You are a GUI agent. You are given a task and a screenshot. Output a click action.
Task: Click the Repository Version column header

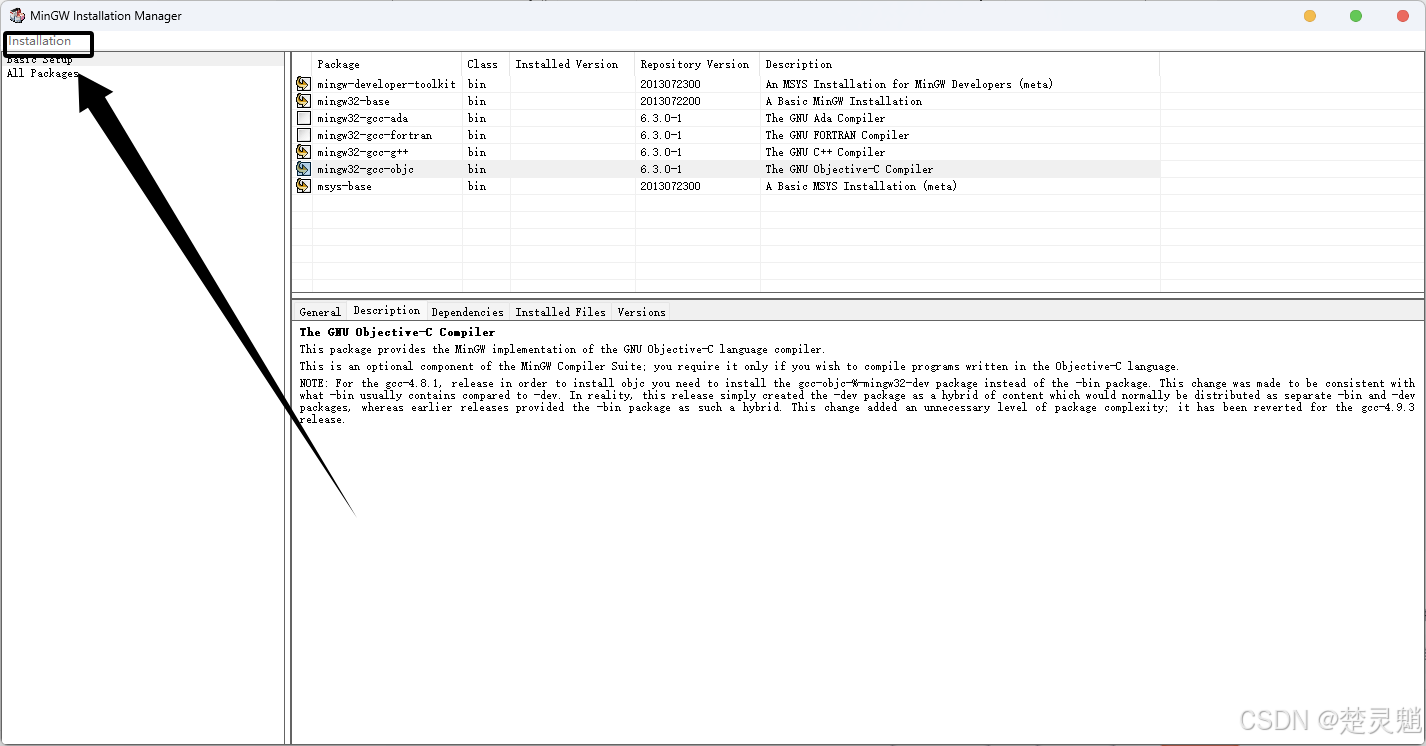697,64
